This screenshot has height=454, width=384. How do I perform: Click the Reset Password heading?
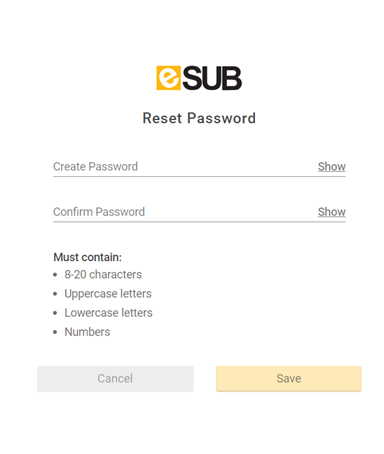click(199, 118)
